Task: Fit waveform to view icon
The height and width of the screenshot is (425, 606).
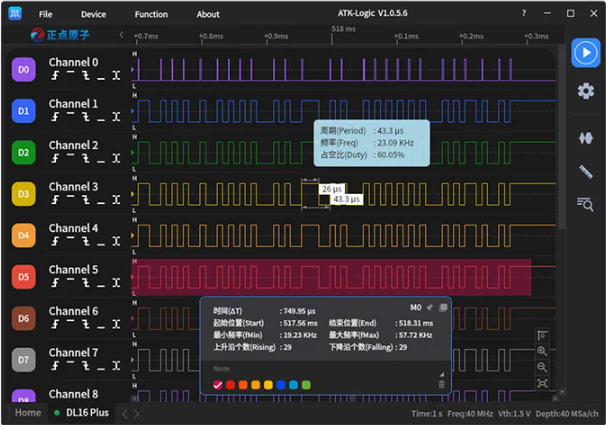Action: [x=542, y=383]
